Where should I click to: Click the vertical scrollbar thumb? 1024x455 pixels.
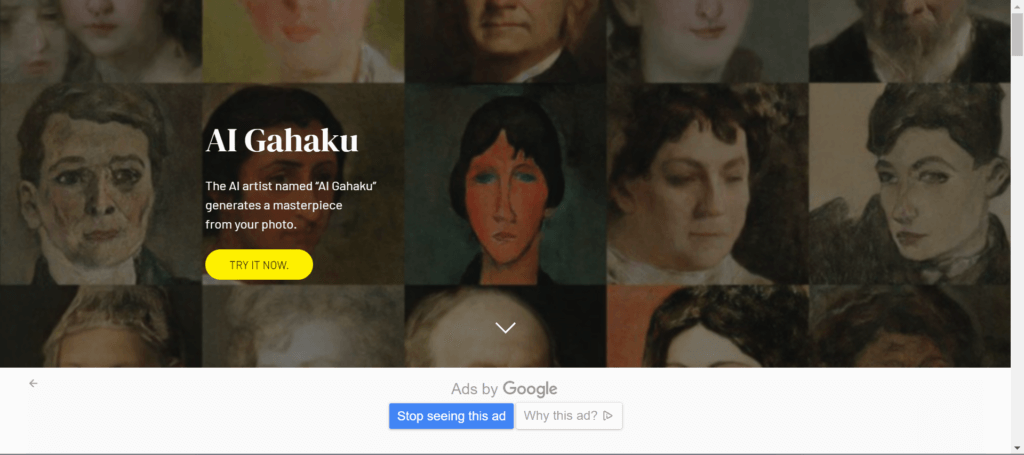pyautogui.click(x=1017, y=34)
